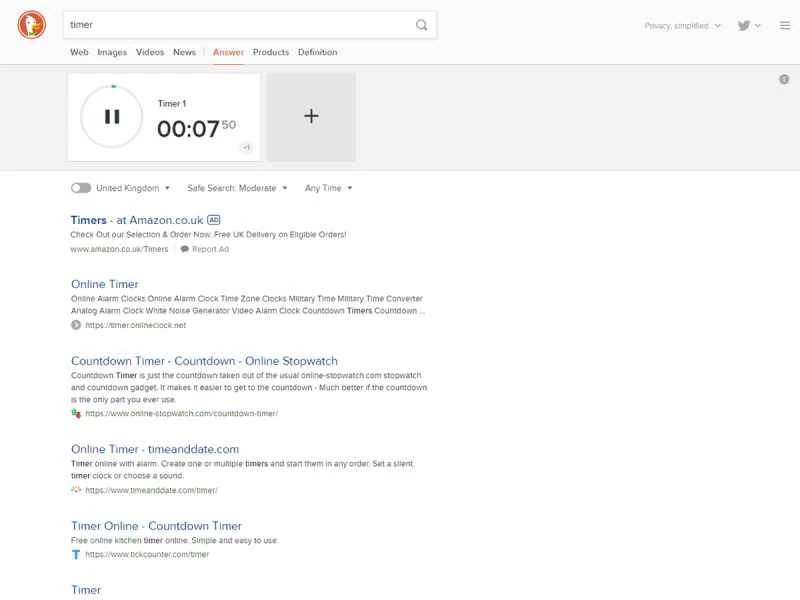Switch to the Images tab
This screenshot has width=800, height=600.
pos(112,52)
